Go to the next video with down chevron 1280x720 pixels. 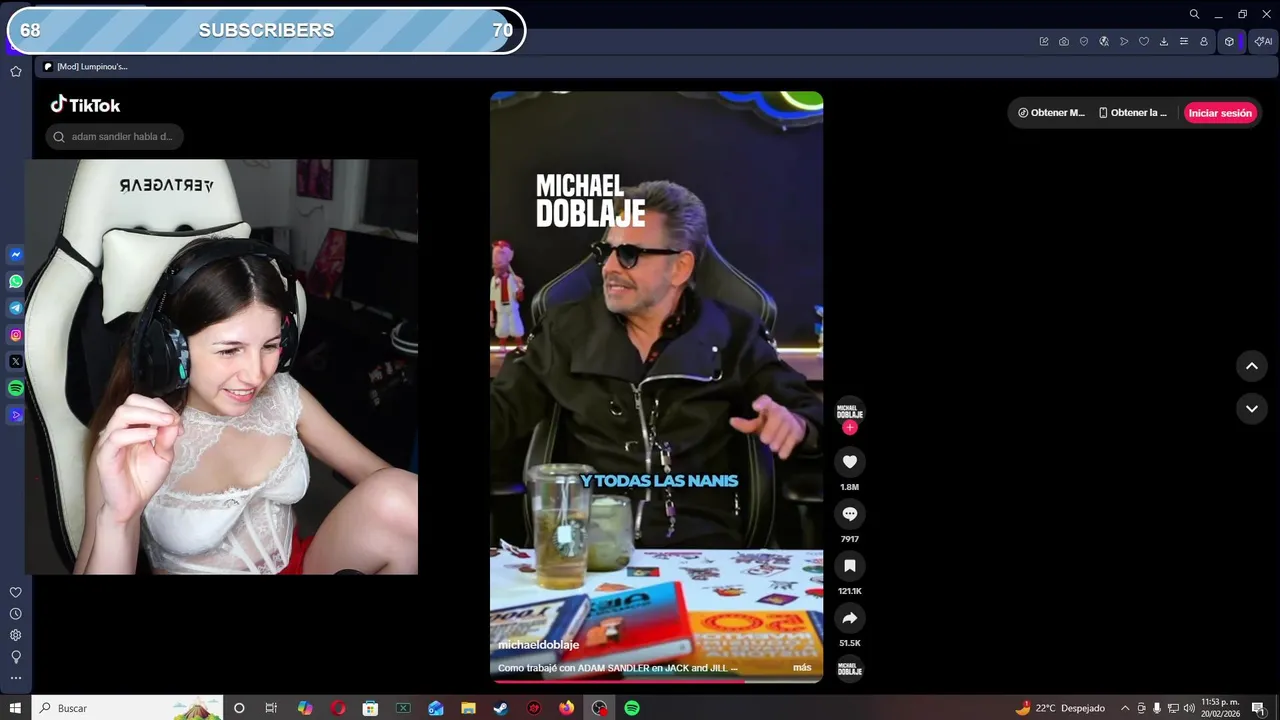point(1252,408)
